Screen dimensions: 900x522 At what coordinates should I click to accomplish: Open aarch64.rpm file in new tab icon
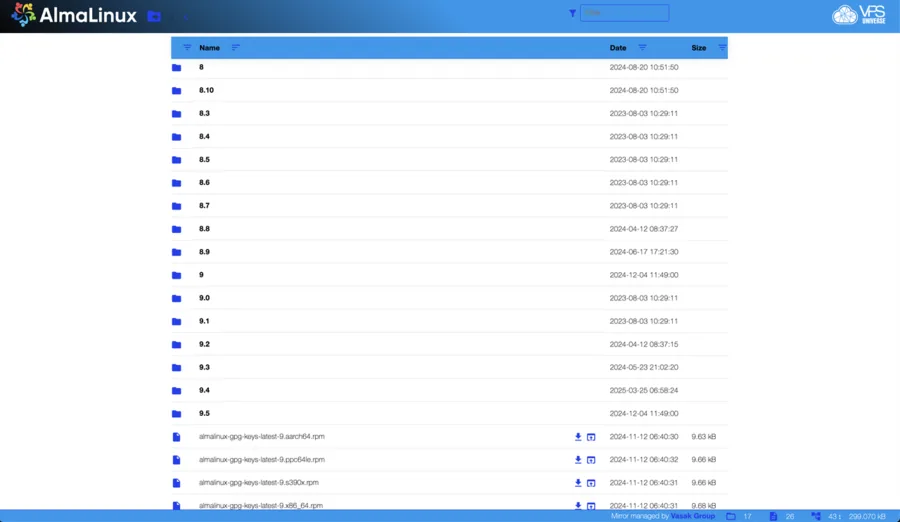click(591, 437)
